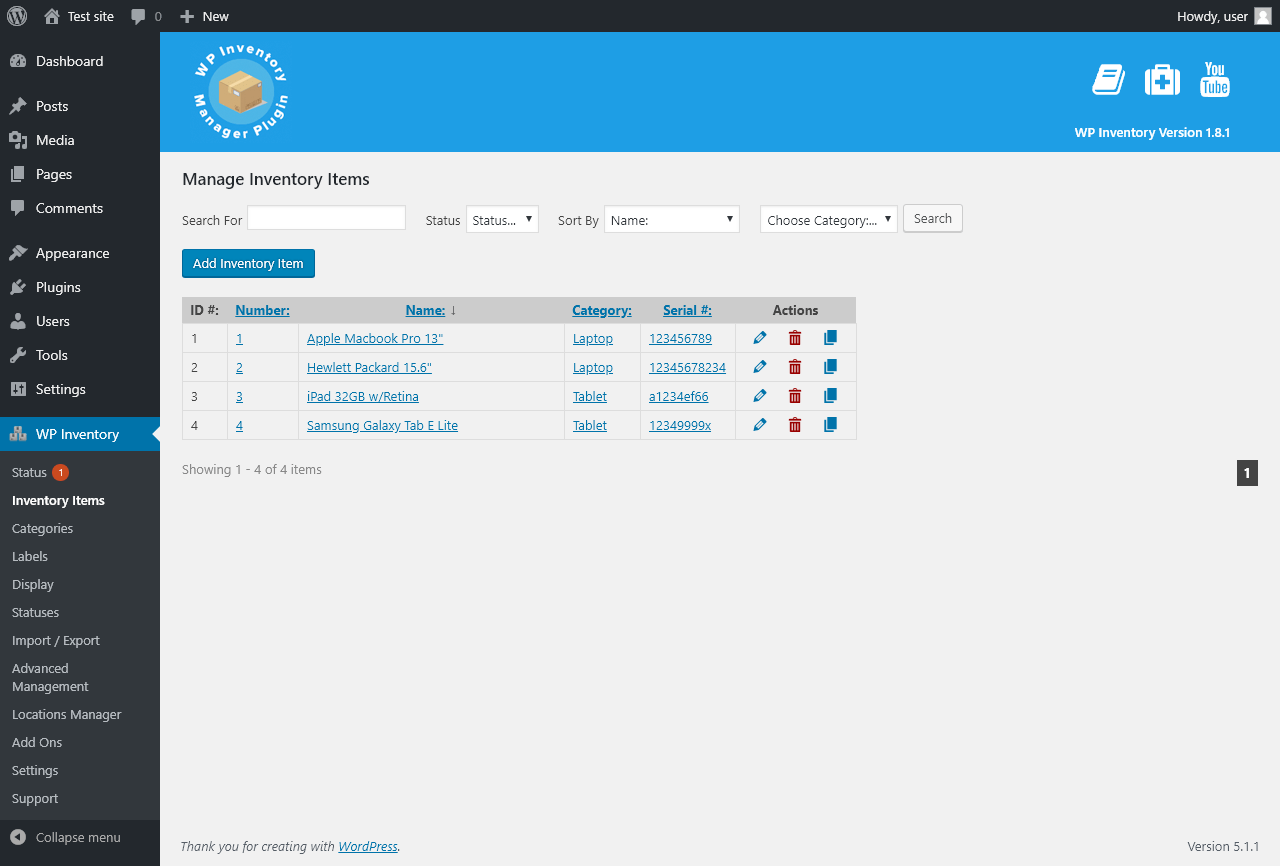The width and height of the screenshot is (1280, 866).
Task: Open Import / Export submenu item
Action: click(x=56, y=640)
